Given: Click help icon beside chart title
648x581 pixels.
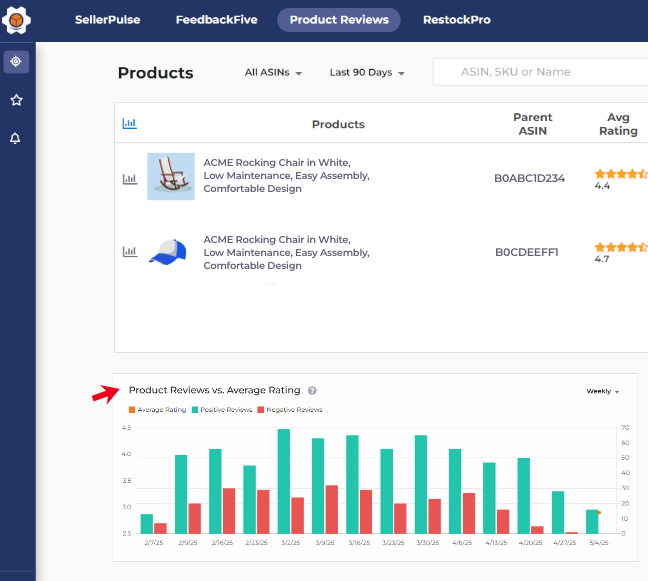Looking at the screenshot, I should coord(312,391).
